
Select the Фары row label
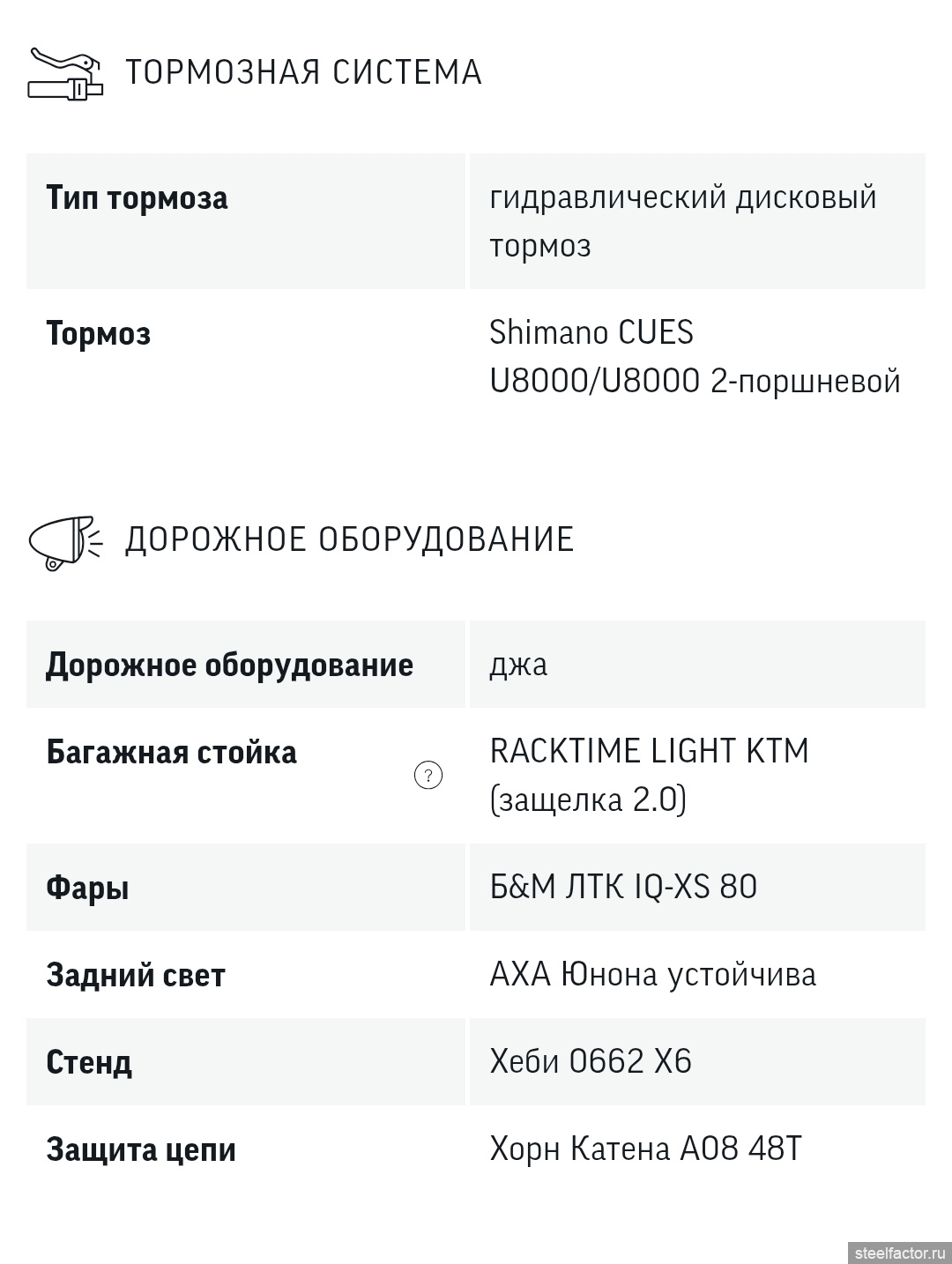pyautogui.click(x=87, y=887)
